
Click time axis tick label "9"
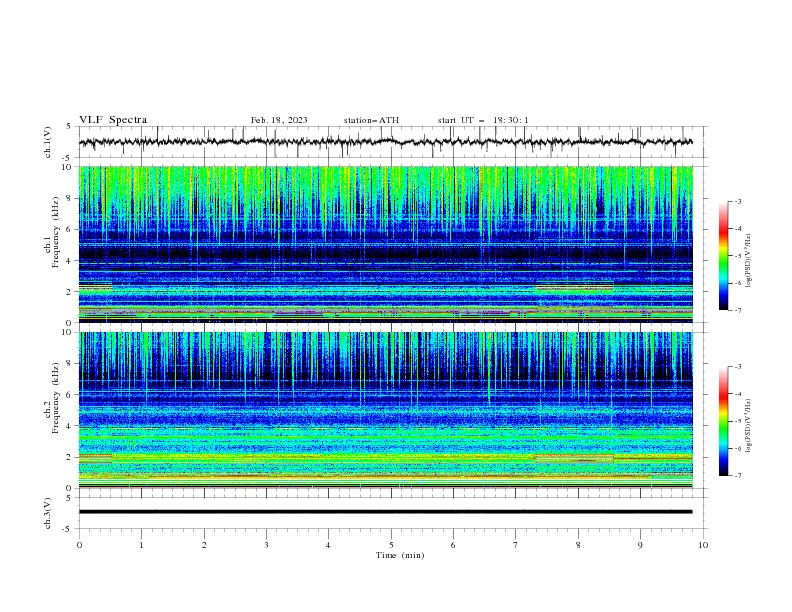coord(640,545)
